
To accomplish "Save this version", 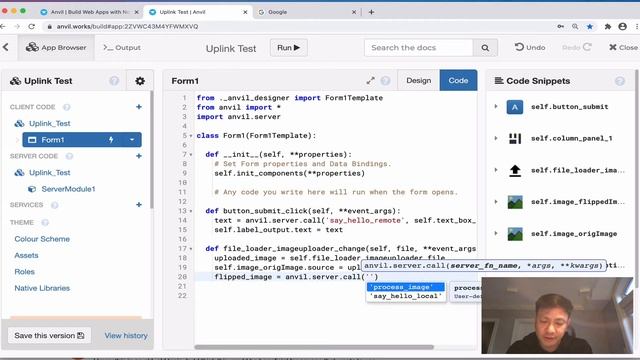I will pyautogui.click(x=49, y=336).
